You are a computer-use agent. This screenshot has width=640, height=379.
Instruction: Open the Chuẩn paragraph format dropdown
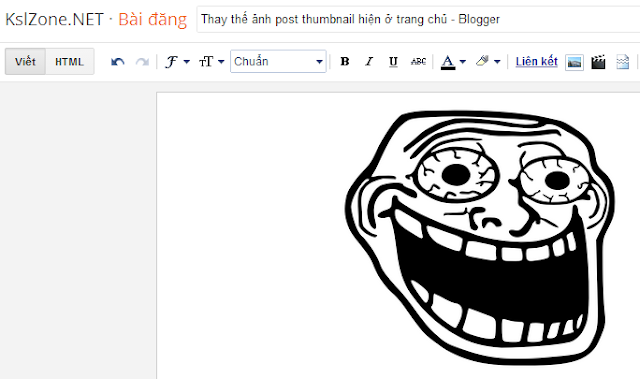point(278,62)
